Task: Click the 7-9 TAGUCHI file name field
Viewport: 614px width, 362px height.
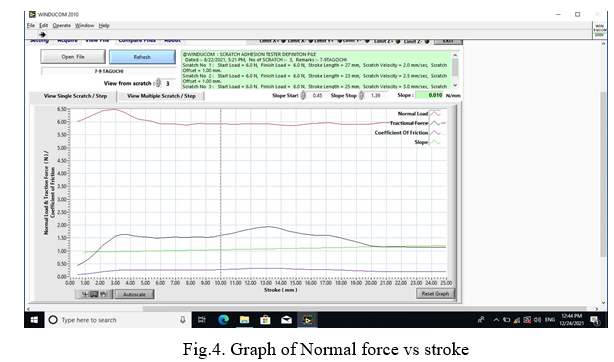Action: tap(108, 71)
